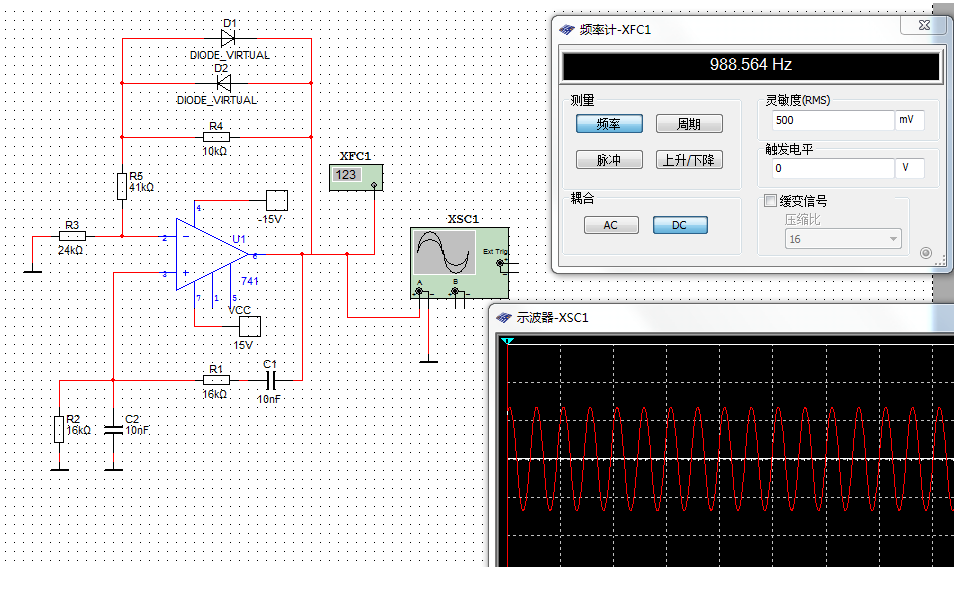Select resistor R1 16kΩ
Screen dimensions: 967x614
tap(216, 380)
